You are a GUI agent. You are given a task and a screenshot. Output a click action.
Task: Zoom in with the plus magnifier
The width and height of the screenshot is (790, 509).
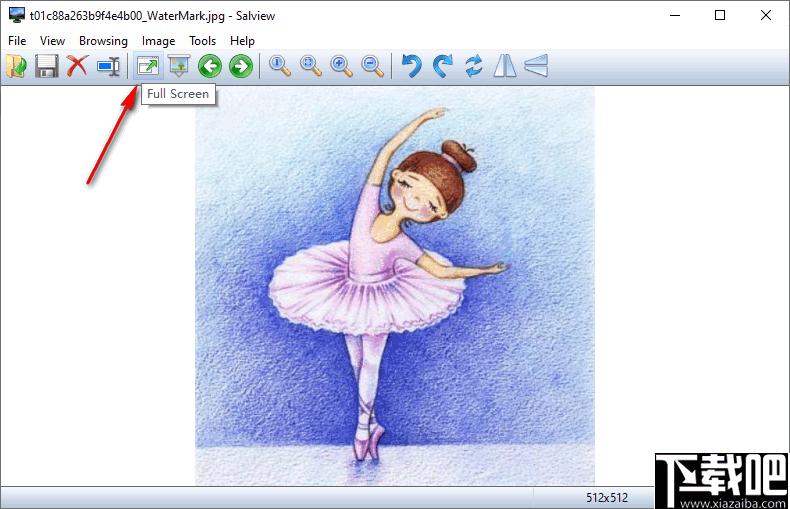click(x=342, y=66)
